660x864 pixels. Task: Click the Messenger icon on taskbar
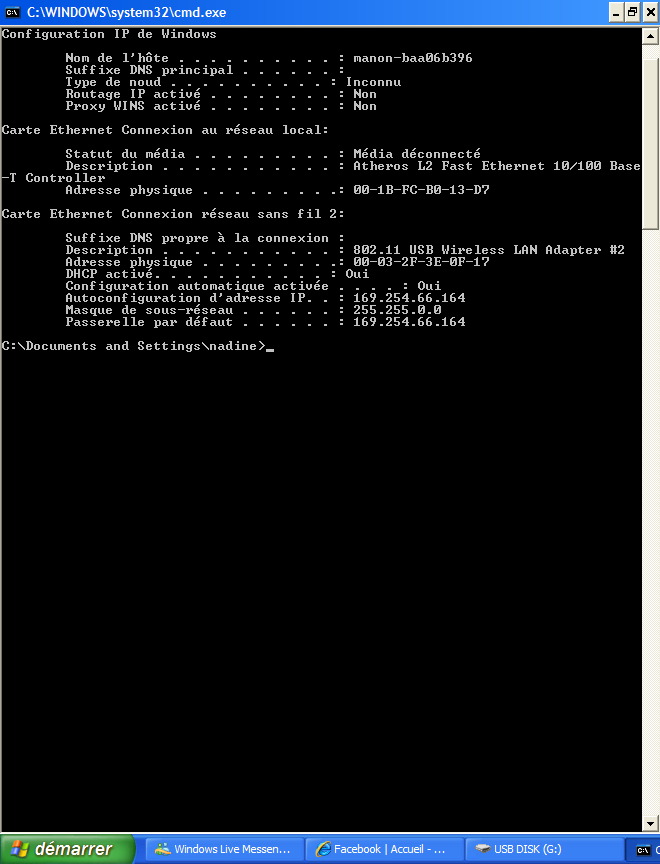click(163, 849)
